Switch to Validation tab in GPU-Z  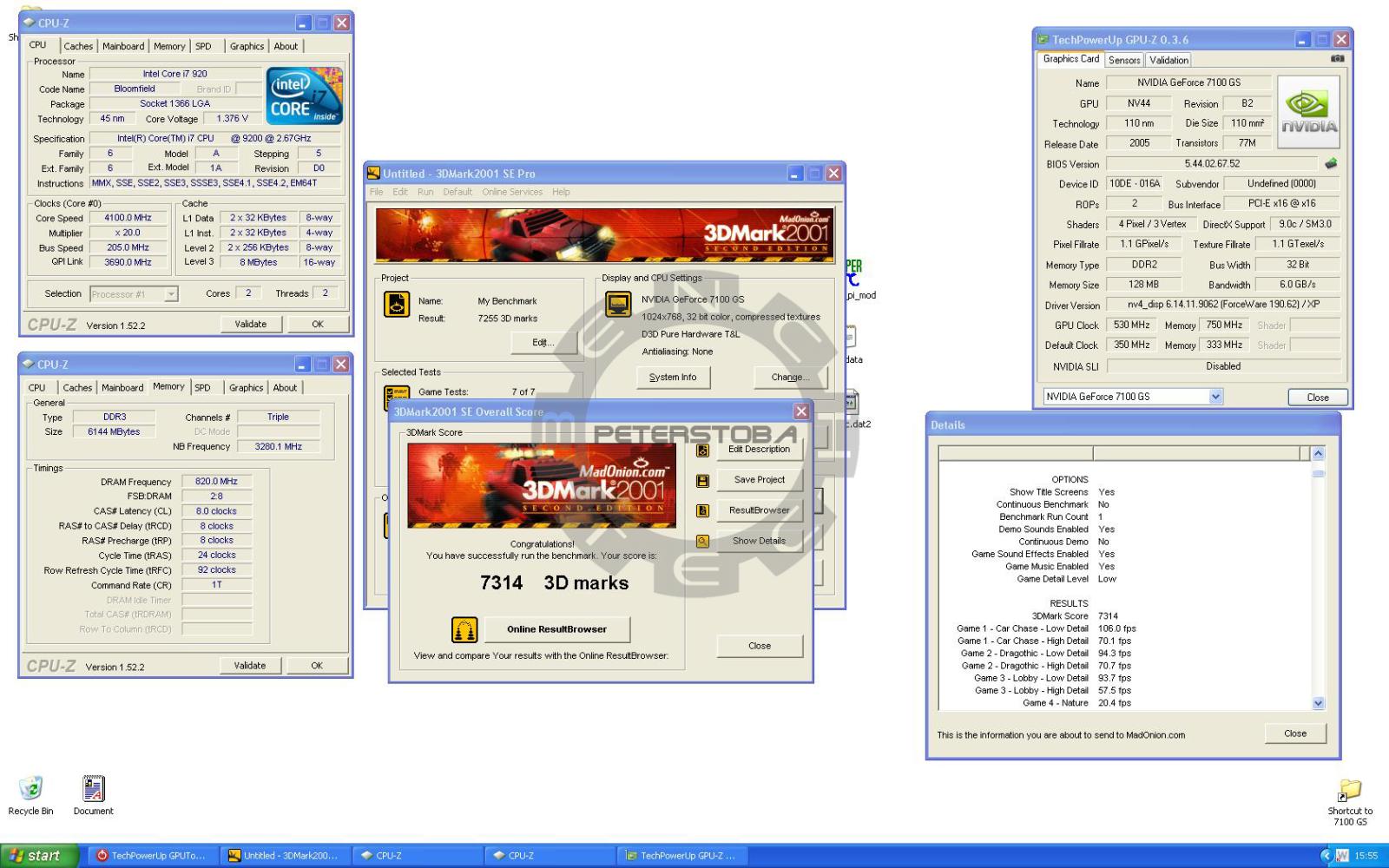(x=1168, y=61)
